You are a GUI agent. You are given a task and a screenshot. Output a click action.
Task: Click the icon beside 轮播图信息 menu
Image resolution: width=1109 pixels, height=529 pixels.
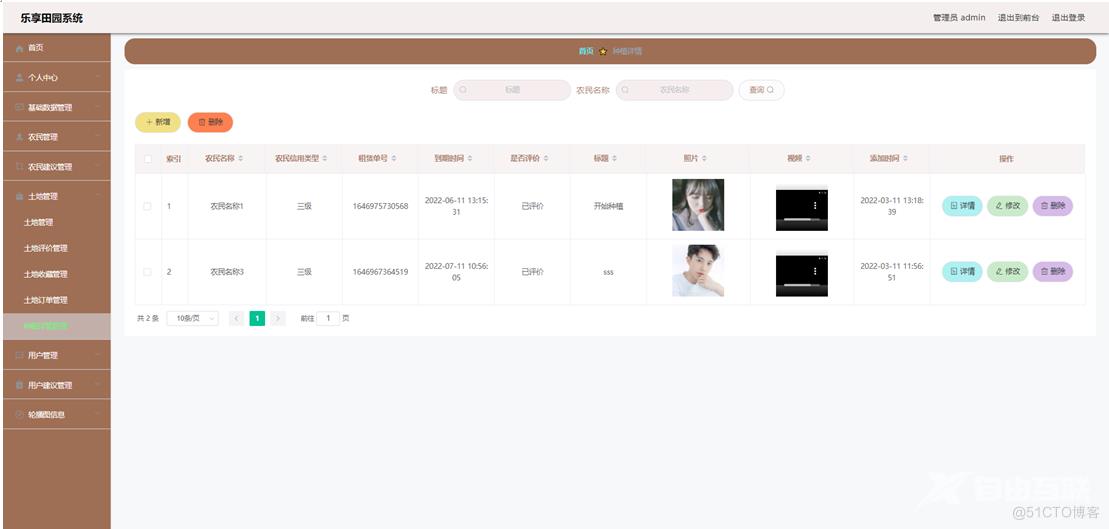pyautogui.click(x=19, y=414)
